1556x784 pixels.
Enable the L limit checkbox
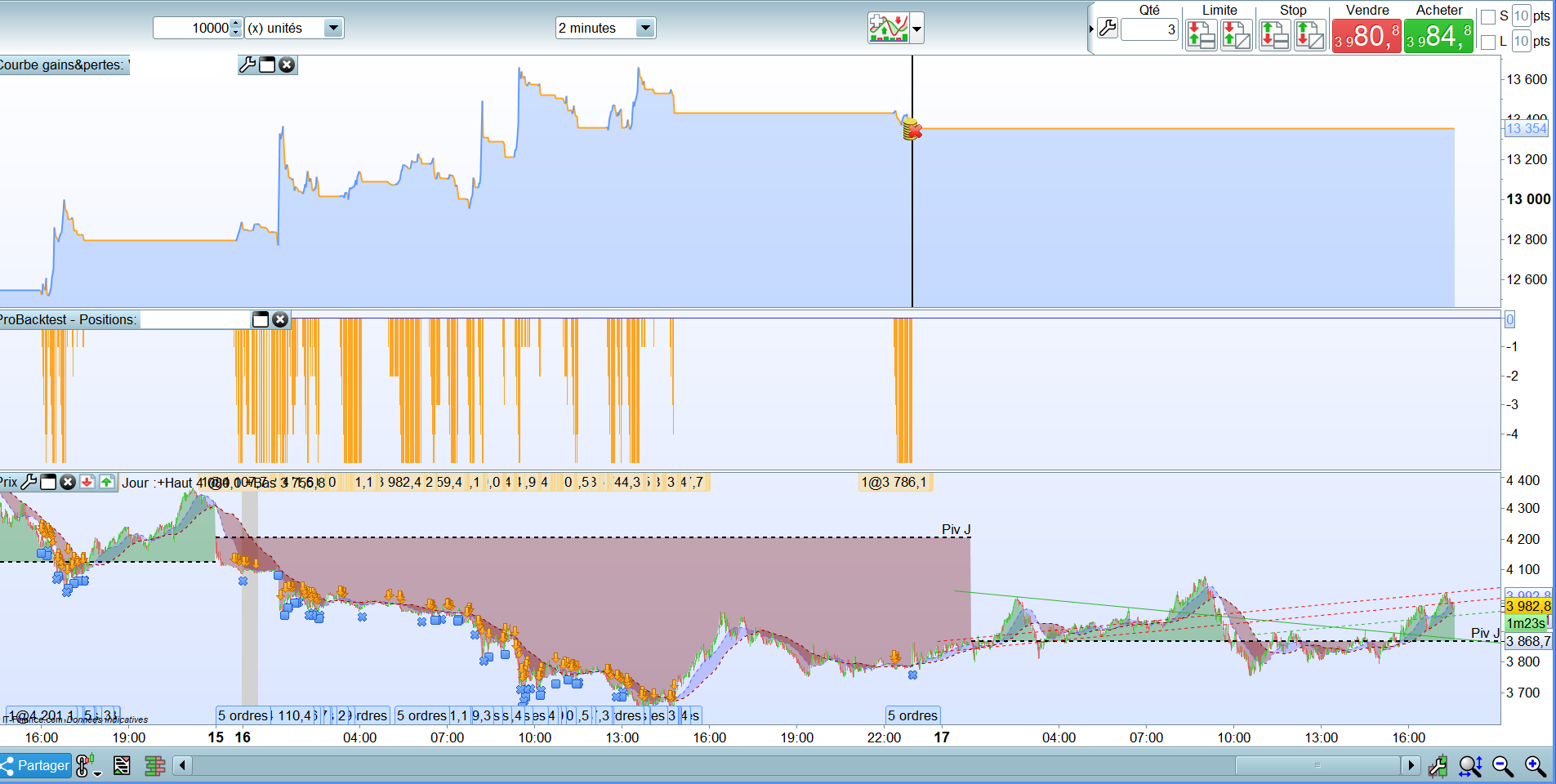[1488, 42]
